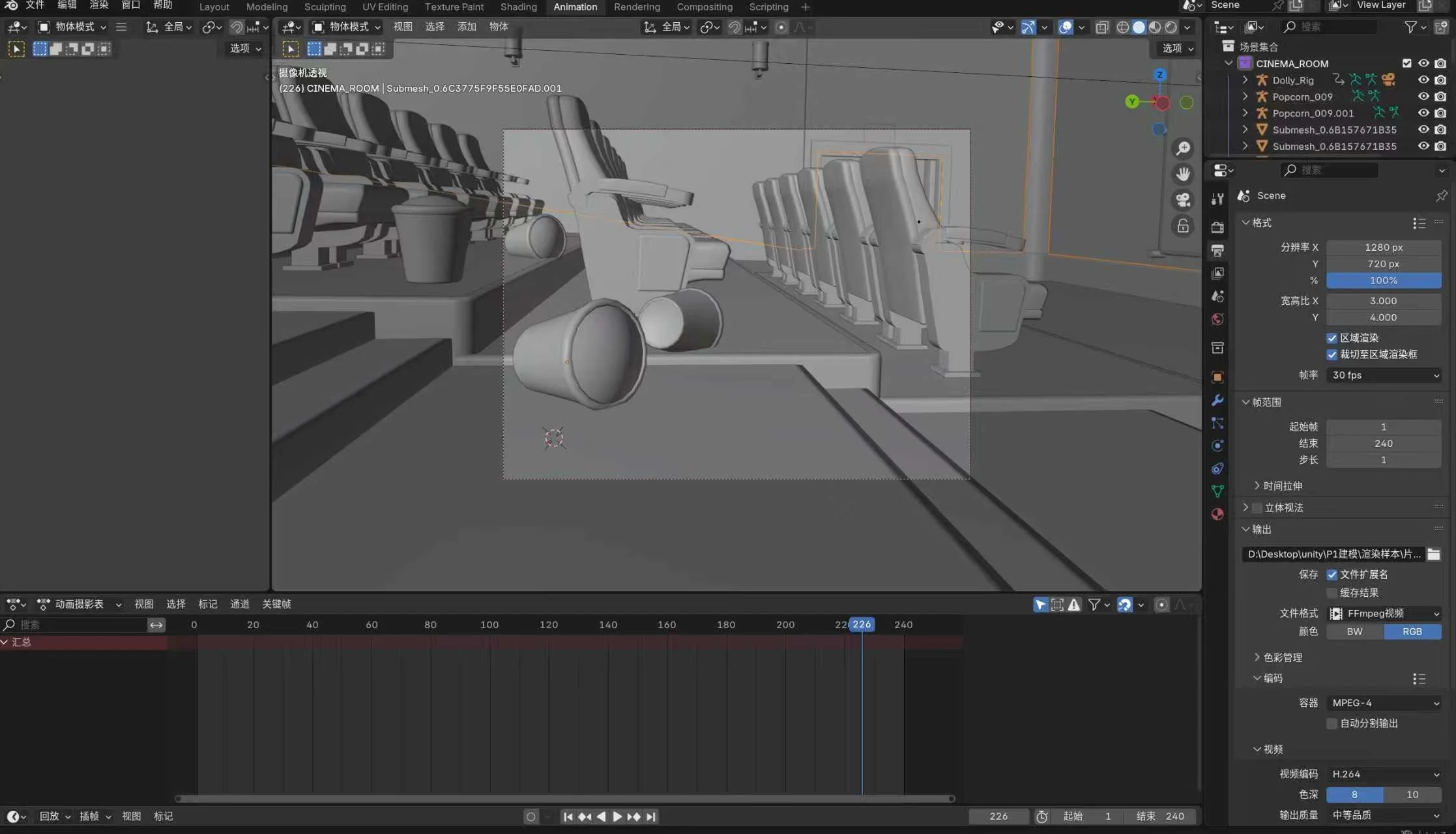This screenshot has height=834, width=1456.
Task: Browse output folder icon
Action: (x=1433, y=554)
